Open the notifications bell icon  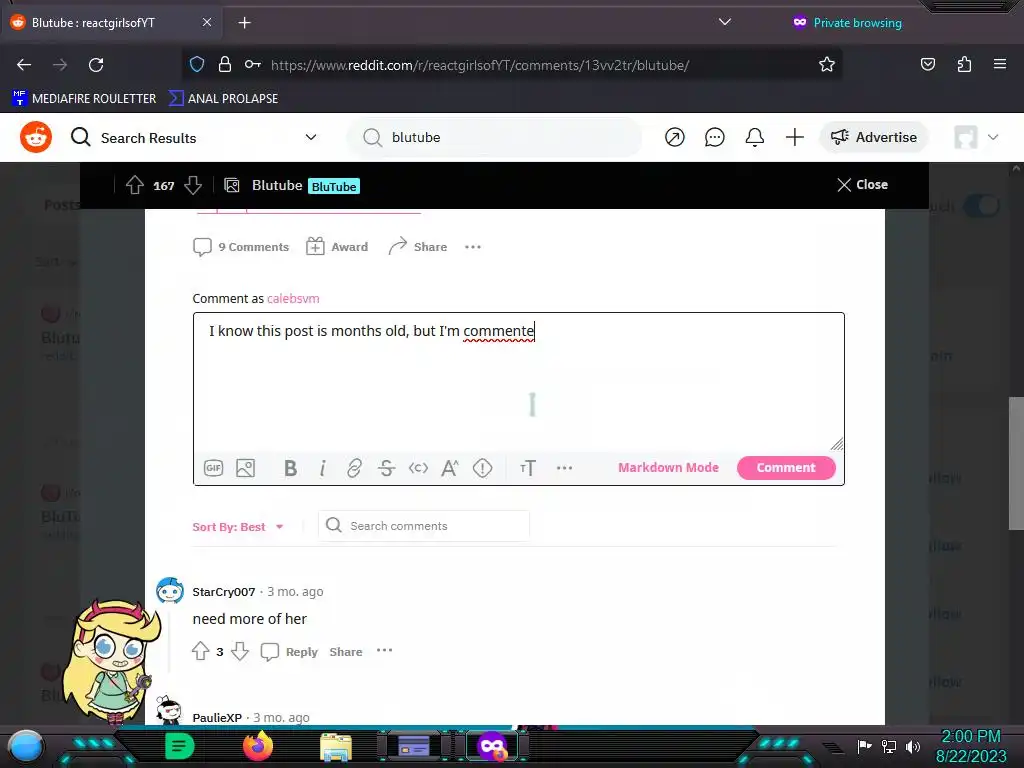click(x=754, y=137)
